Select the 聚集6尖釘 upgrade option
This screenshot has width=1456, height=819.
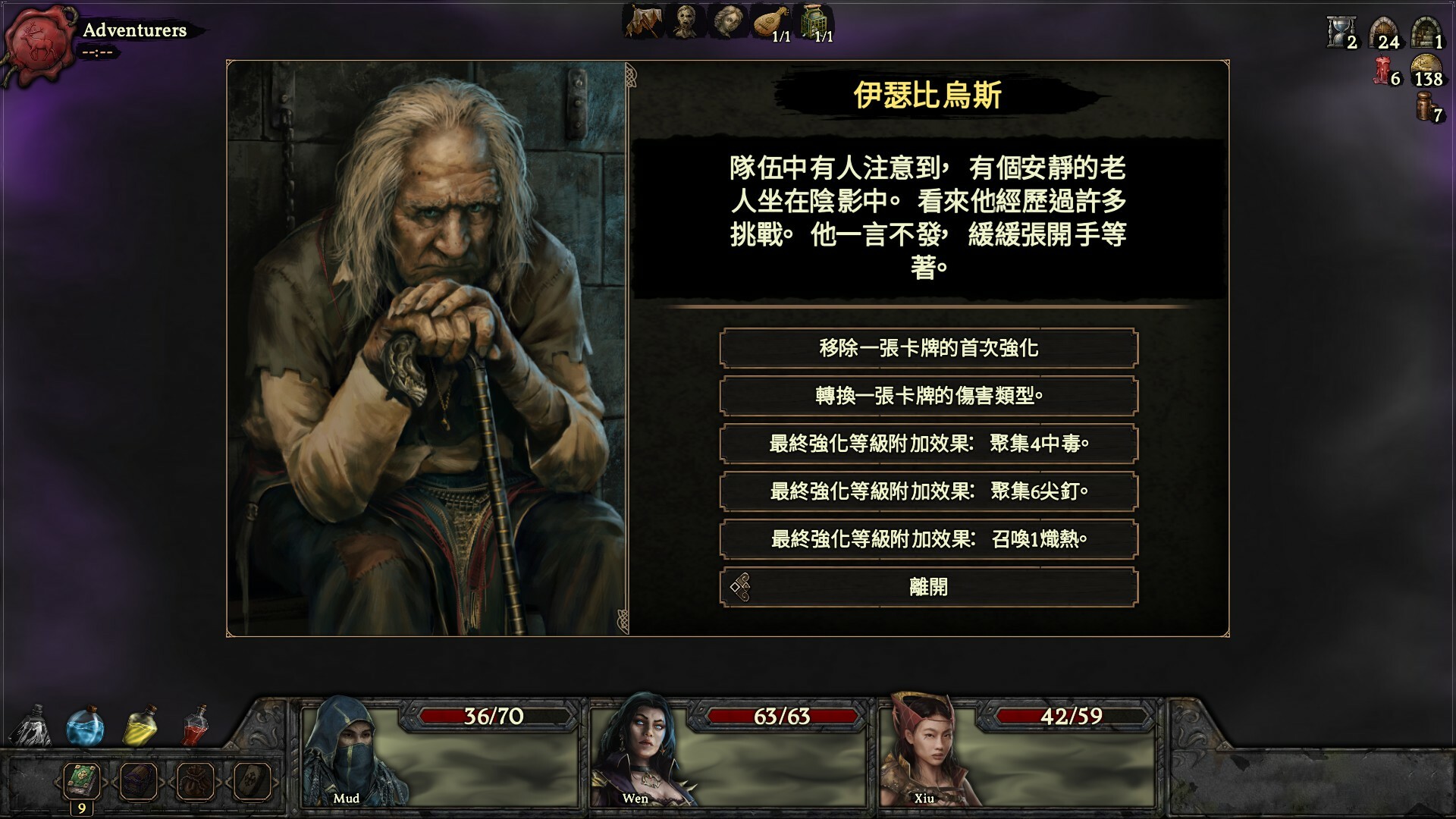coord(929,491)
